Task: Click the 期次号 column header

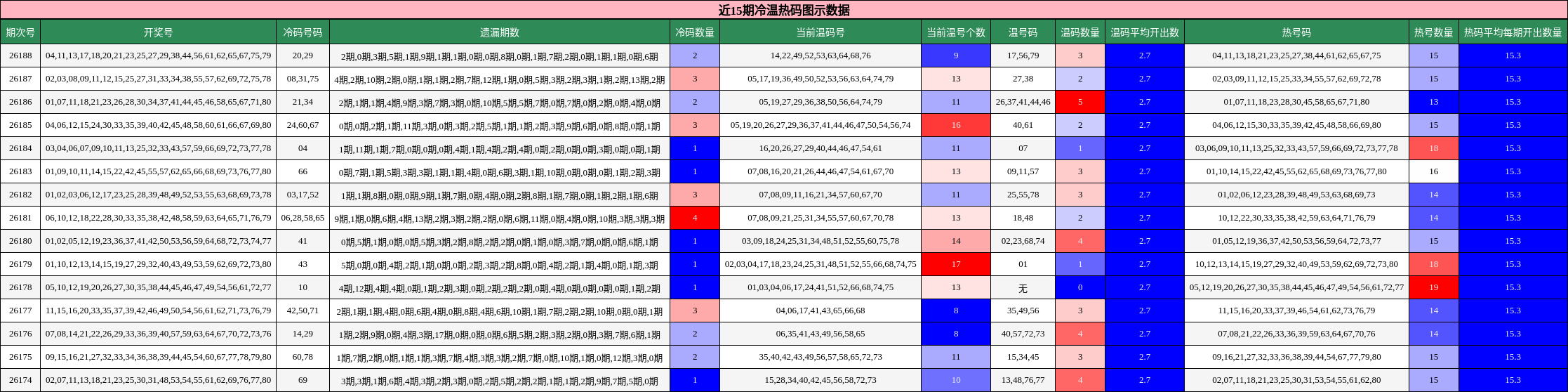Action: 20,32
